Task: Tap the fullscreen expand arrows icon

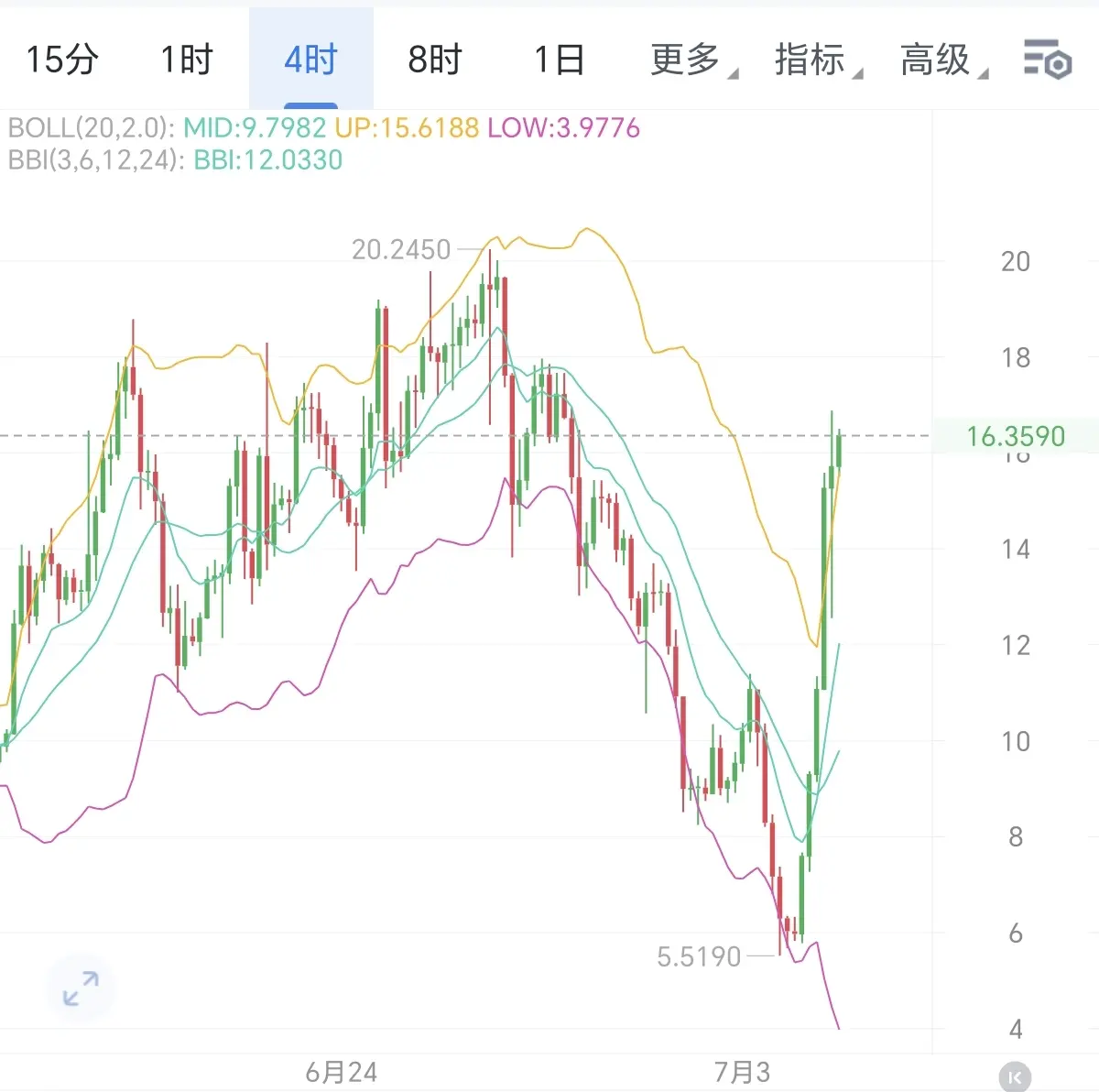Action: point(81,989)
